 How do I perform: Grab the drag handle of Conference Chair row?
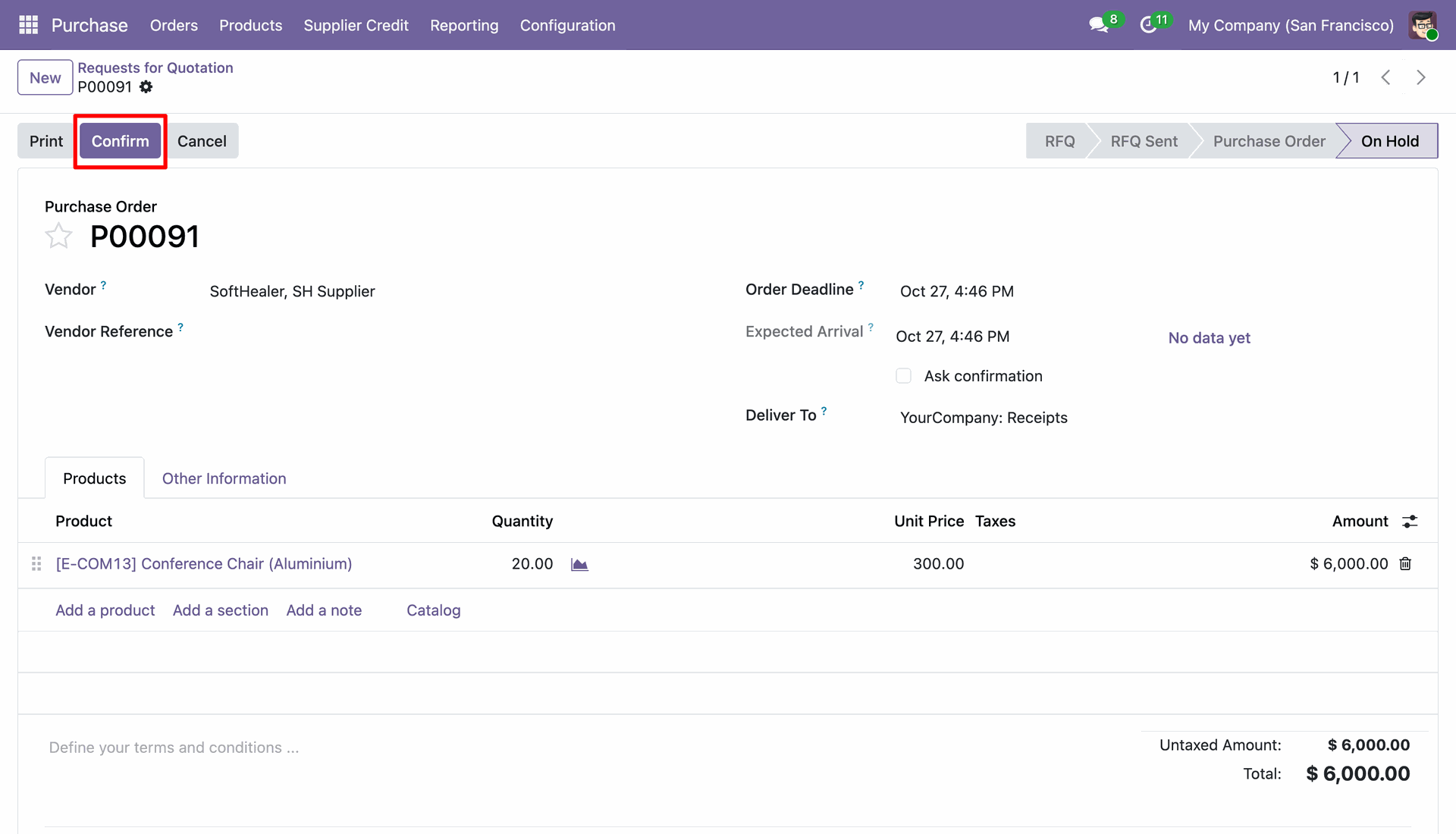(x=36, y=564)
